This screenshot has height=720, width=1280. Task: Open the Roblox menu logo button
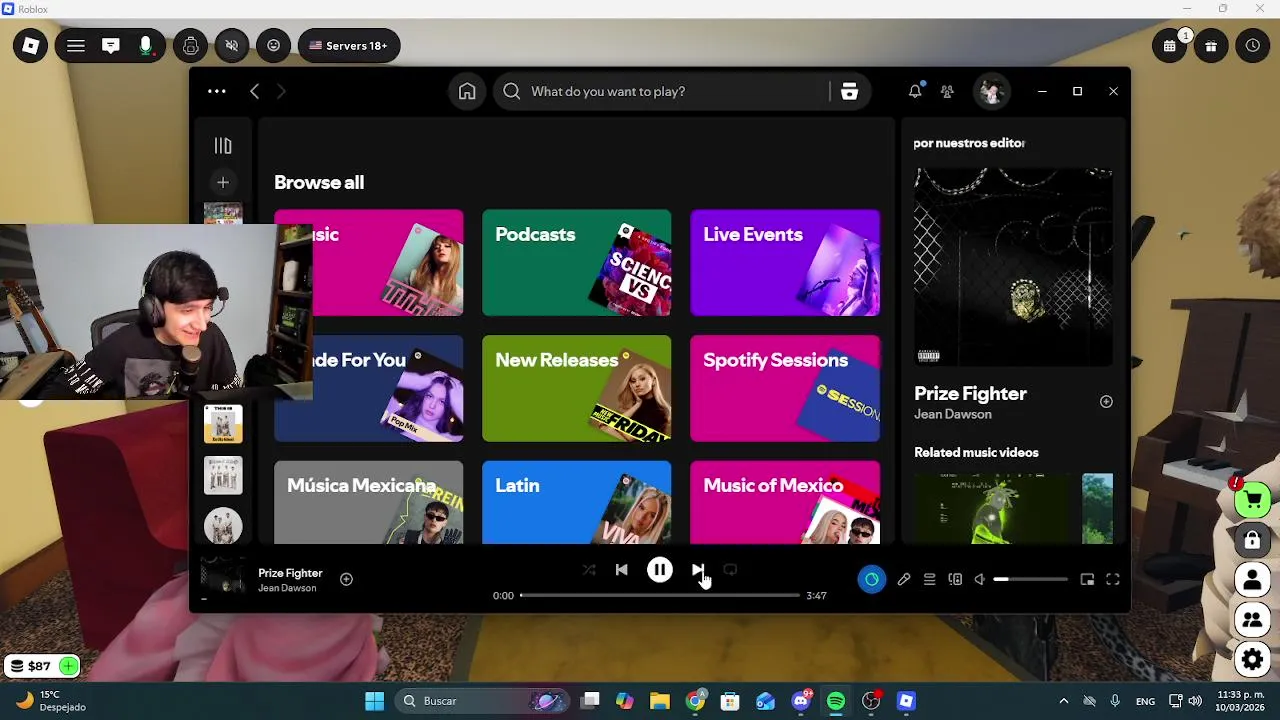30,45
